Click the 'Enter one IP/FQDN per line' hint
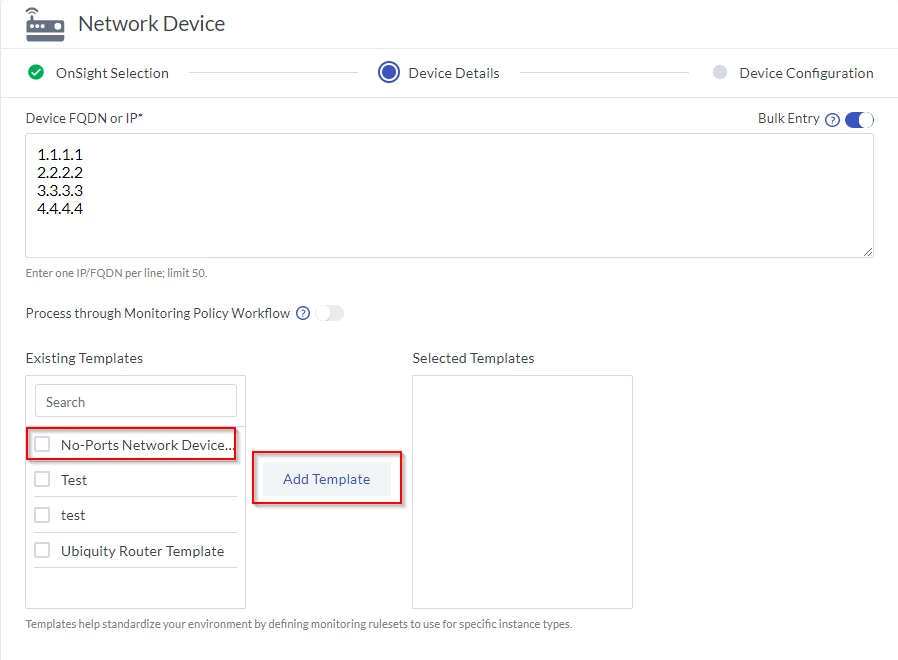Screen dimensions: 898x660 pyautogui.click(x=116, y=273)
